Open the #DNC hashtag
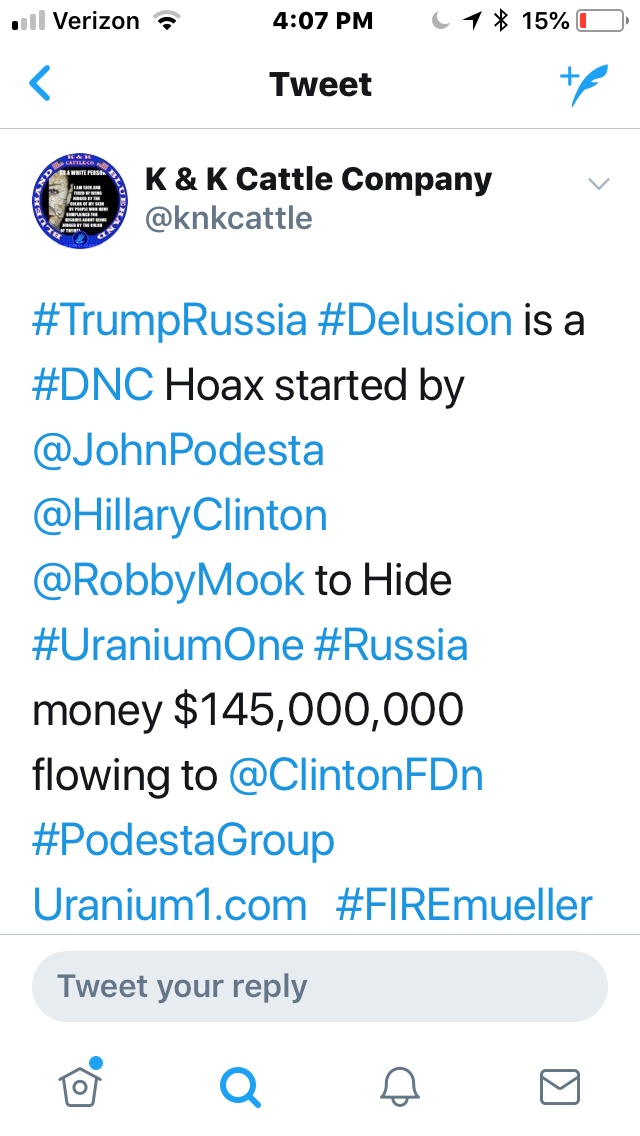Viewport: 640px width, 1136px height. tap(92, 386)
